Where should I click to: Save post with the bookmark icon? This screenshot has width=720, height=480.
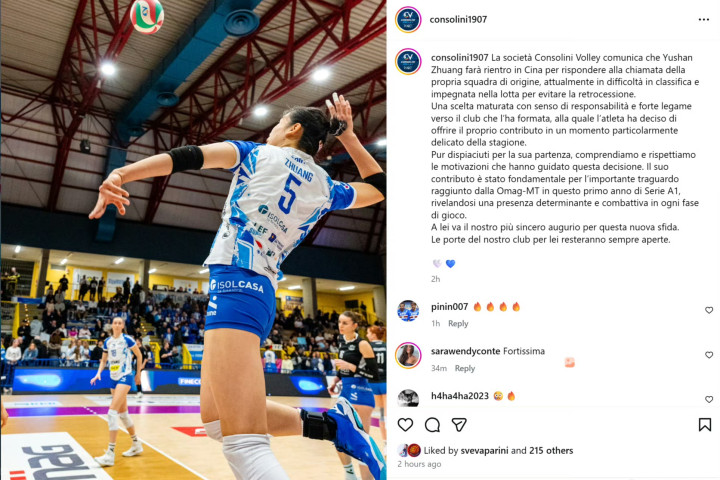(704, 425)
